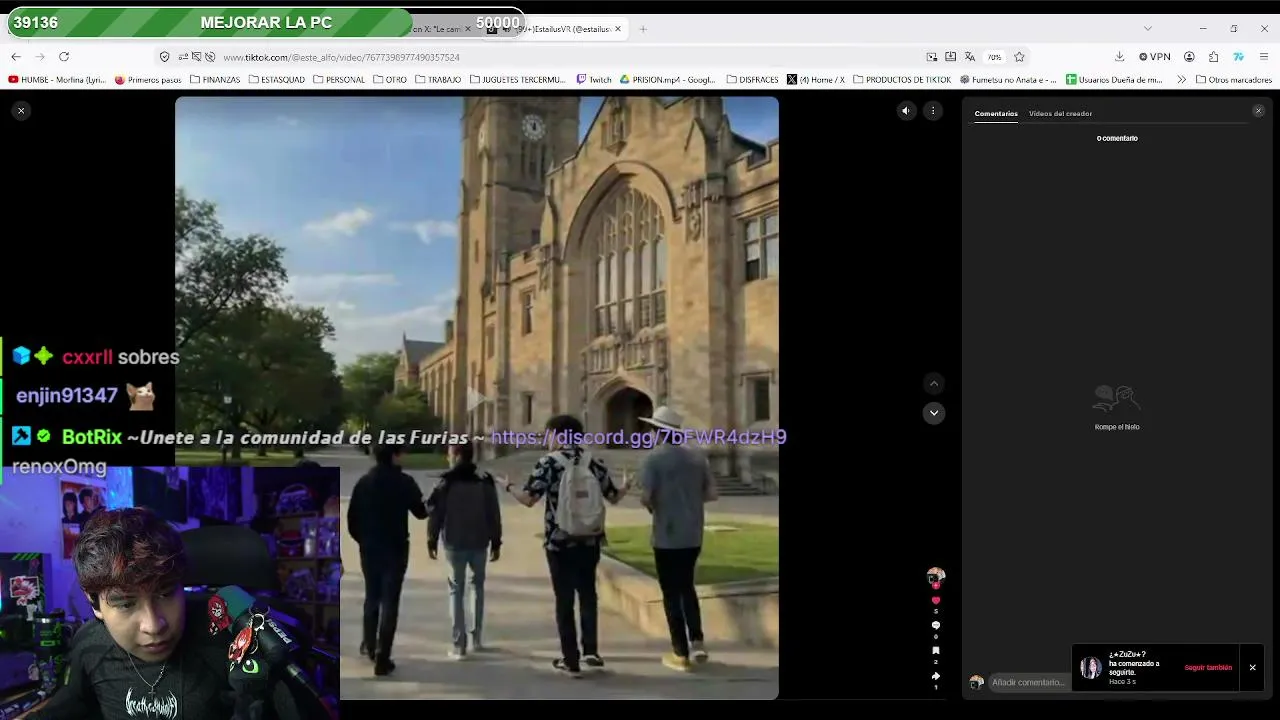Go back in the browser
The width and height of the screenshot is (1280, 720).
pyautogui.click(x=16, y=57)
